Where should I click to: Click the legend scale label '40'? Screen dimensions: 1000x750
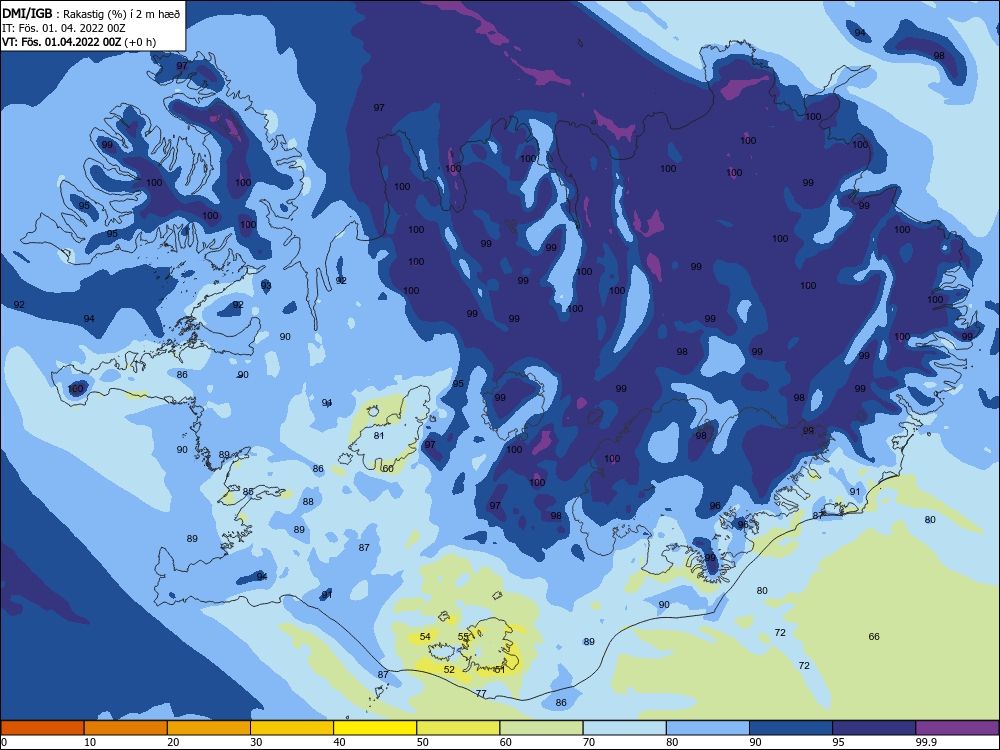tap(340, 742)
